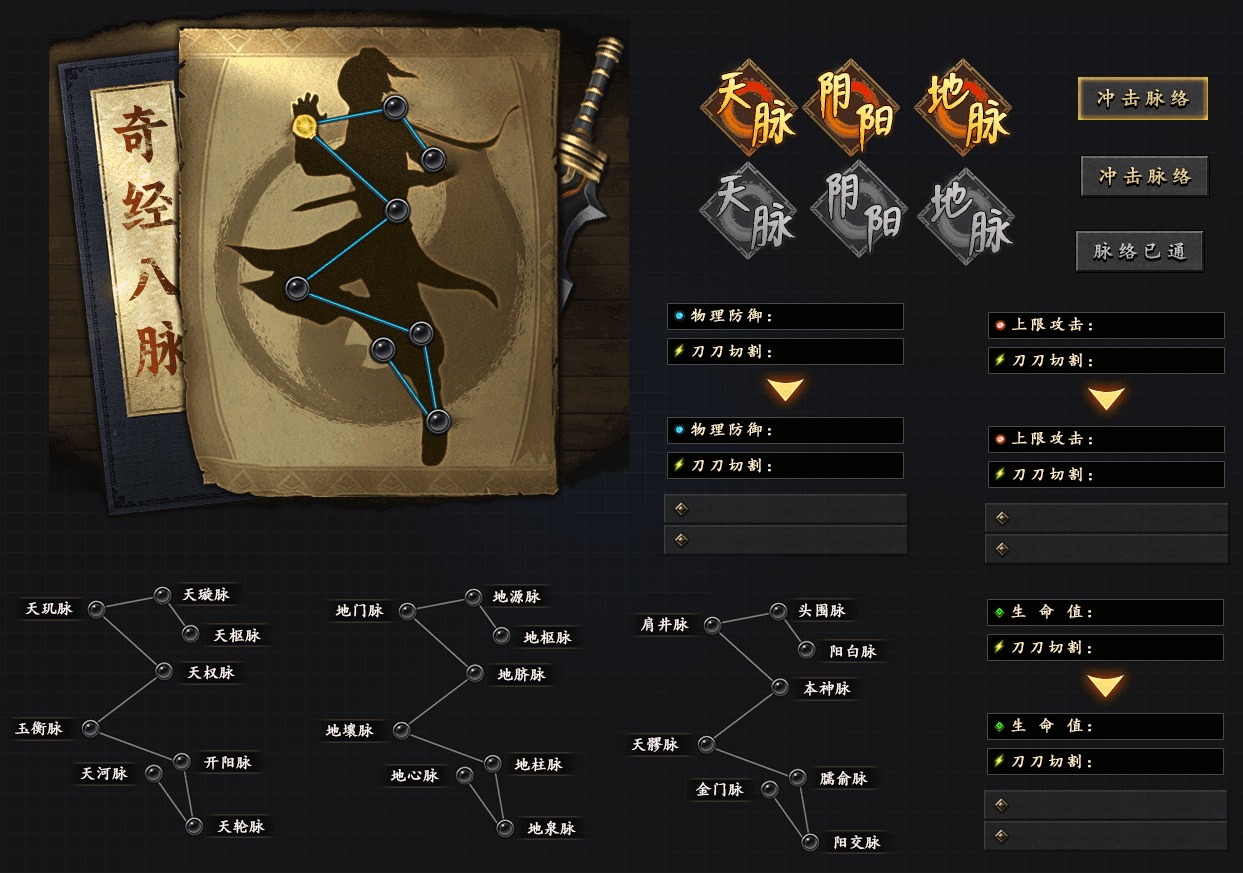Select the highlighted 地脉 diamond emblem
Screen dimensions: 1243x873
coord(963,107)
